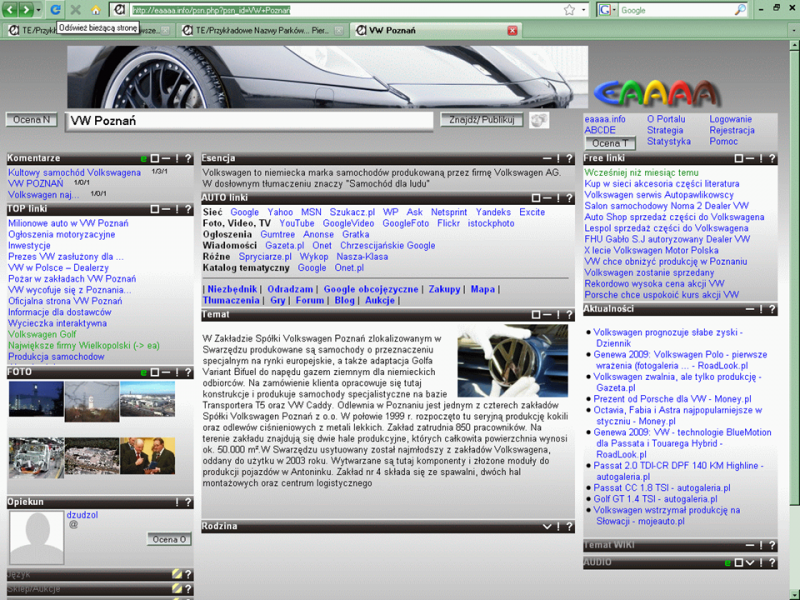This screenshot has height=600, width=800.
Task: Click the page vertical scrollbar
Action: tap(791, 300)
